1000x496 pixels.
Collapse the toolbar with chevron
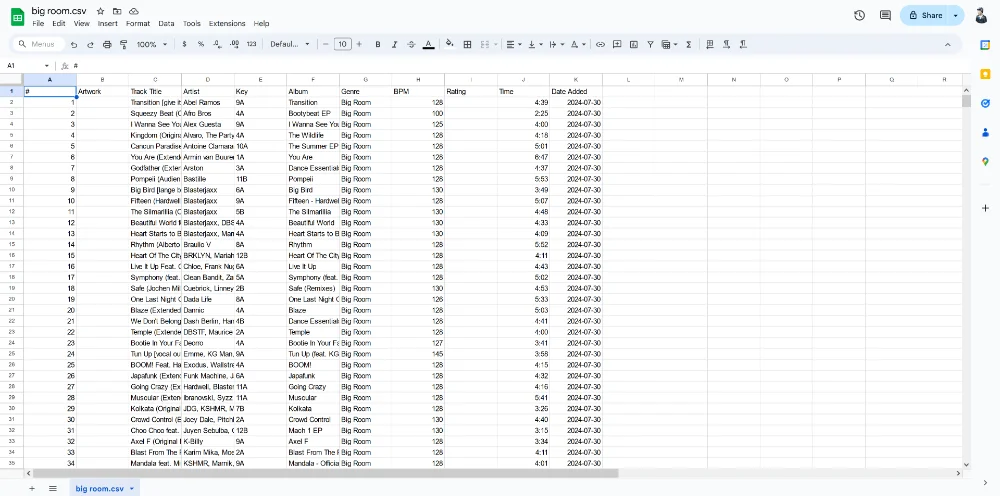click(948, 45)
